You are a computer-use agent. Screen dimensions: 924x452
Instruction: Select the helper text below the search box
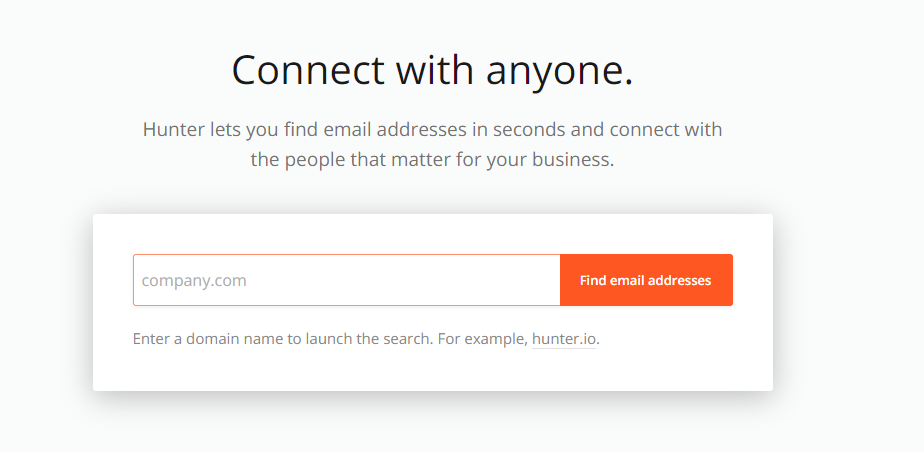point(366,339)
